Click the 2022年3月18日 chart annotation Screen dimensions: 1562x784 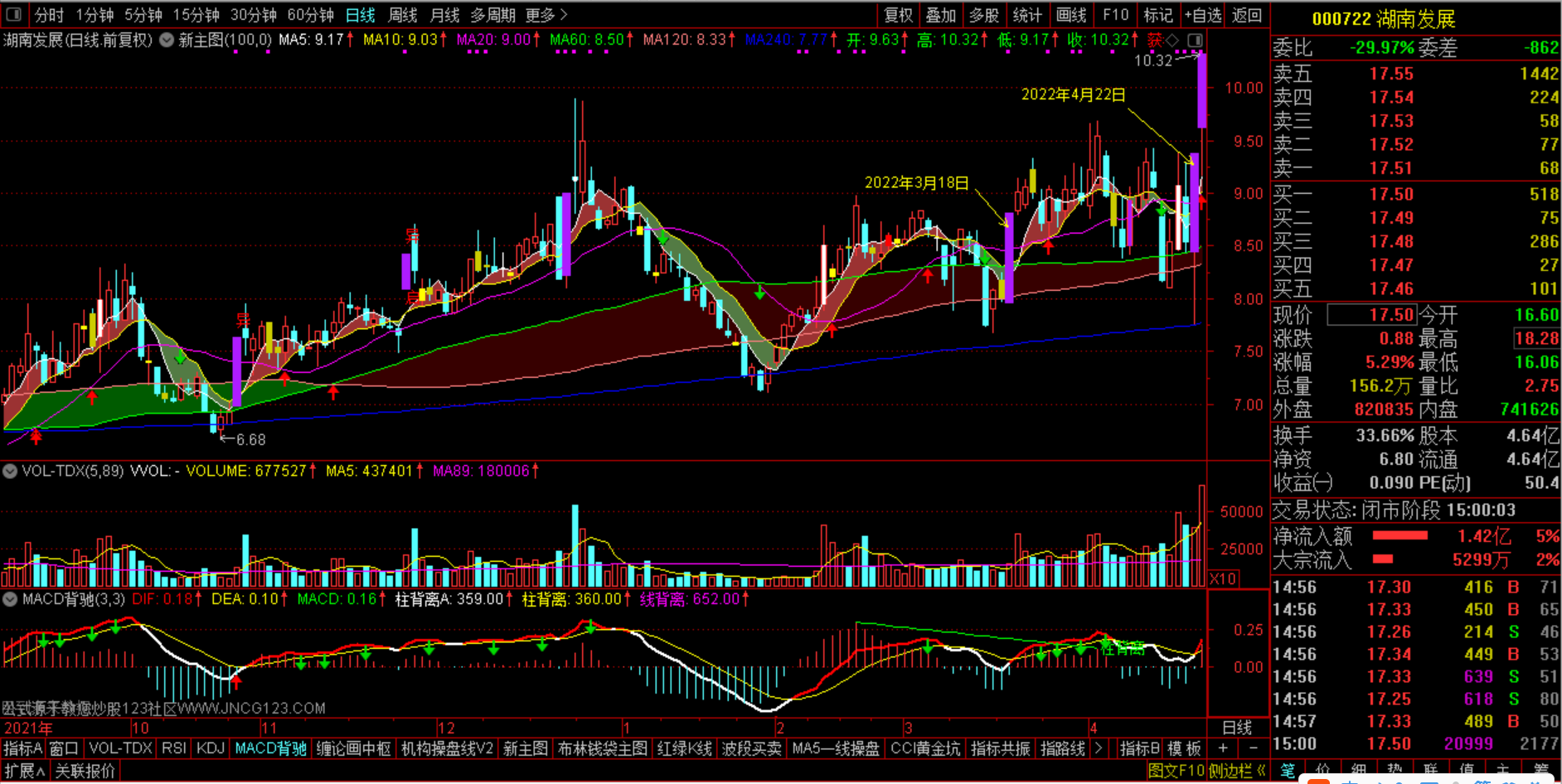click(x=916, y=182)
